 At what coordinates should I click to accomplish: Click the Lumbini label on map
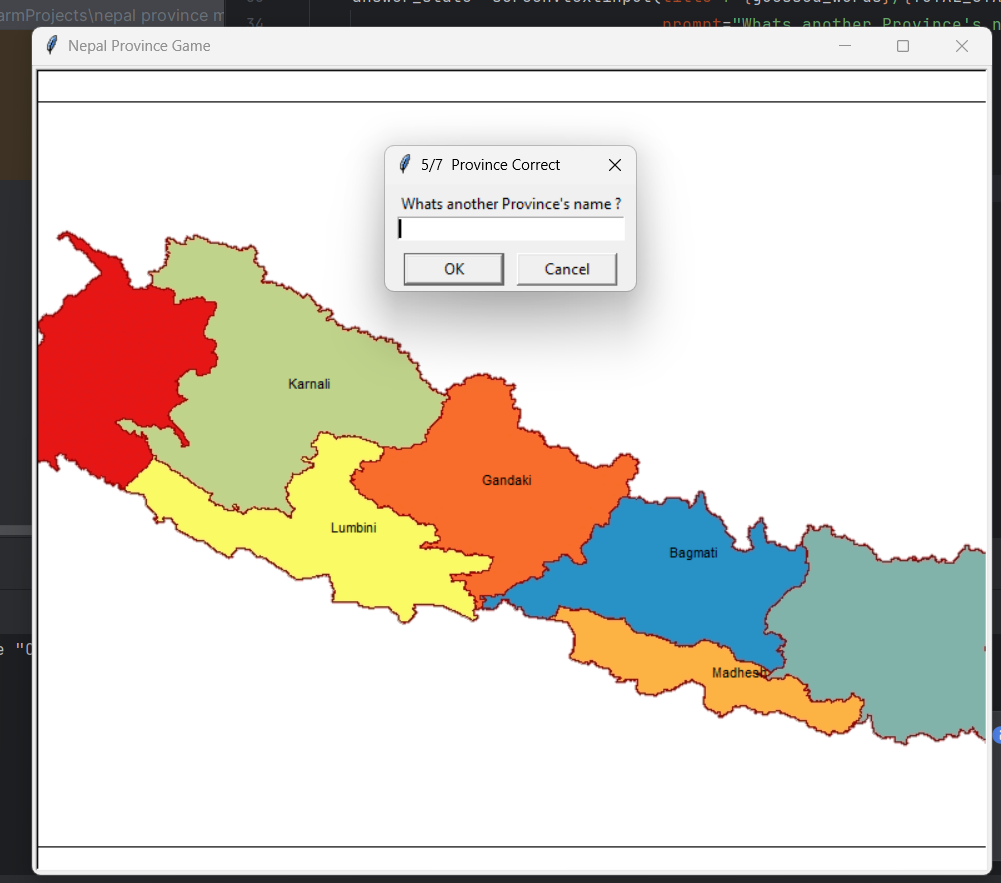(x=353, y=527)
